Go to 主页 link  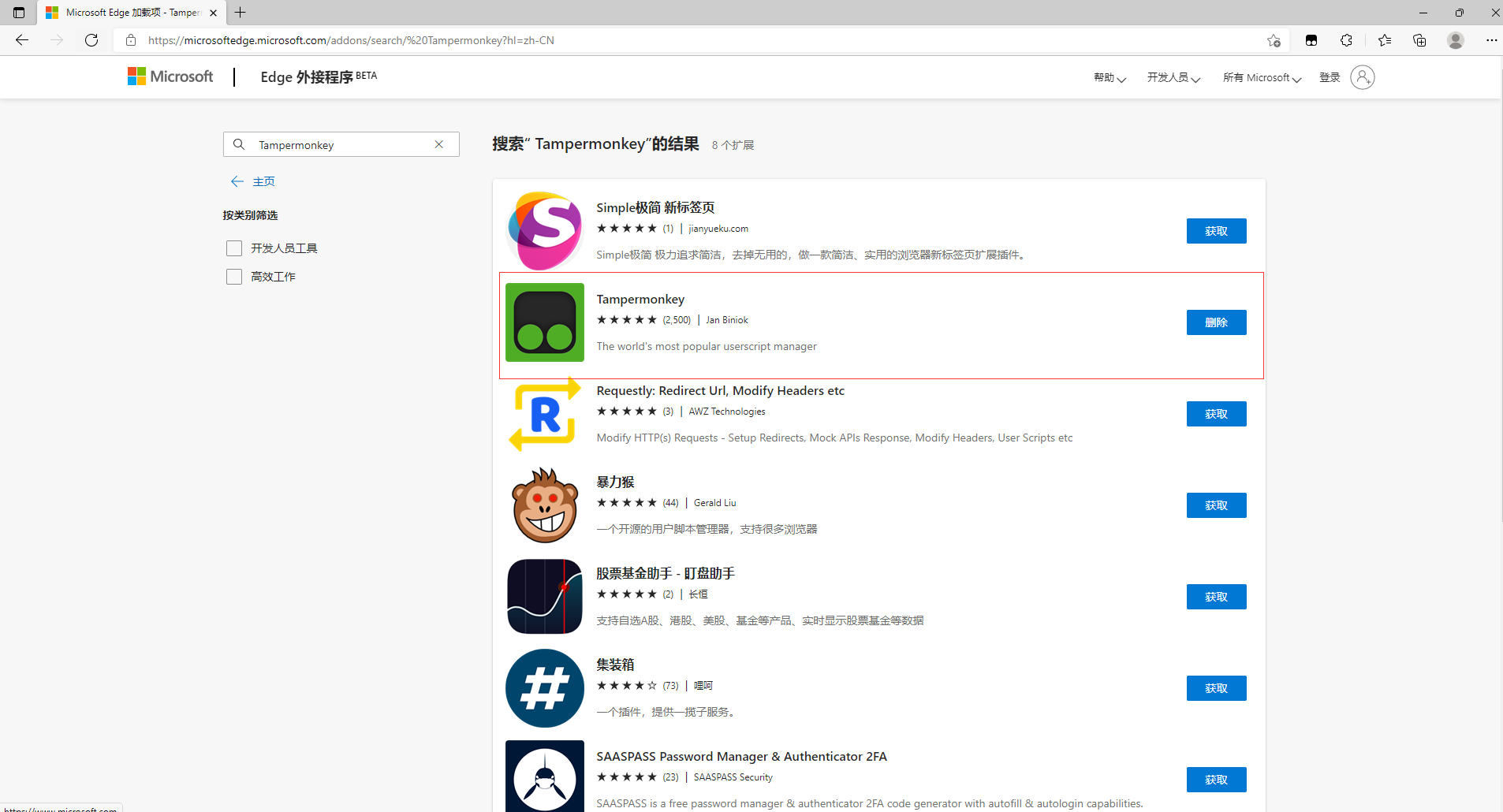pos(263,181)
